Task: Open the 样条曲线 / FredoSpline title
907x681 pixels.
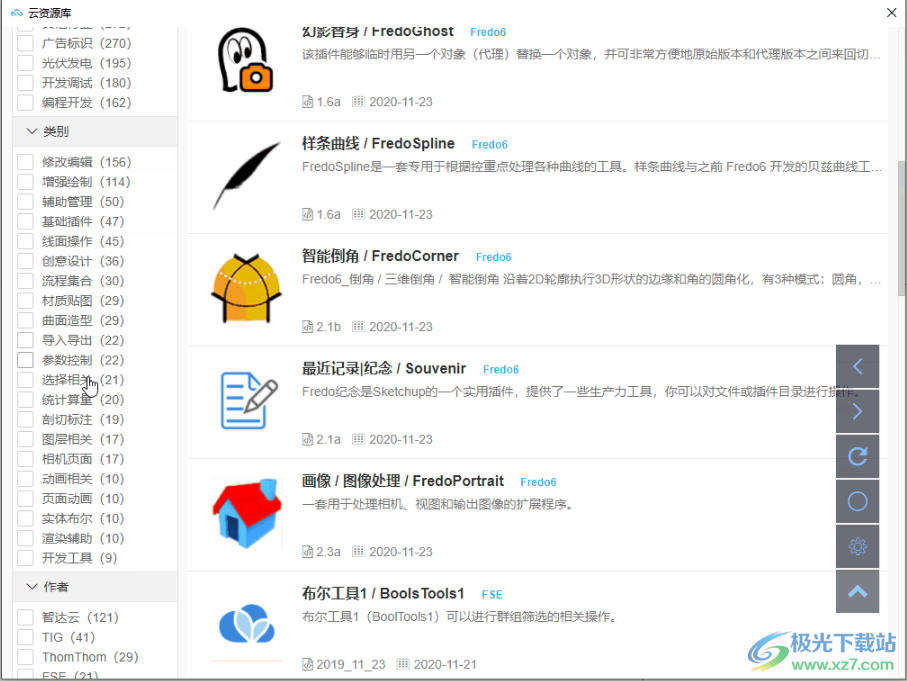Action: pos(378,143)
